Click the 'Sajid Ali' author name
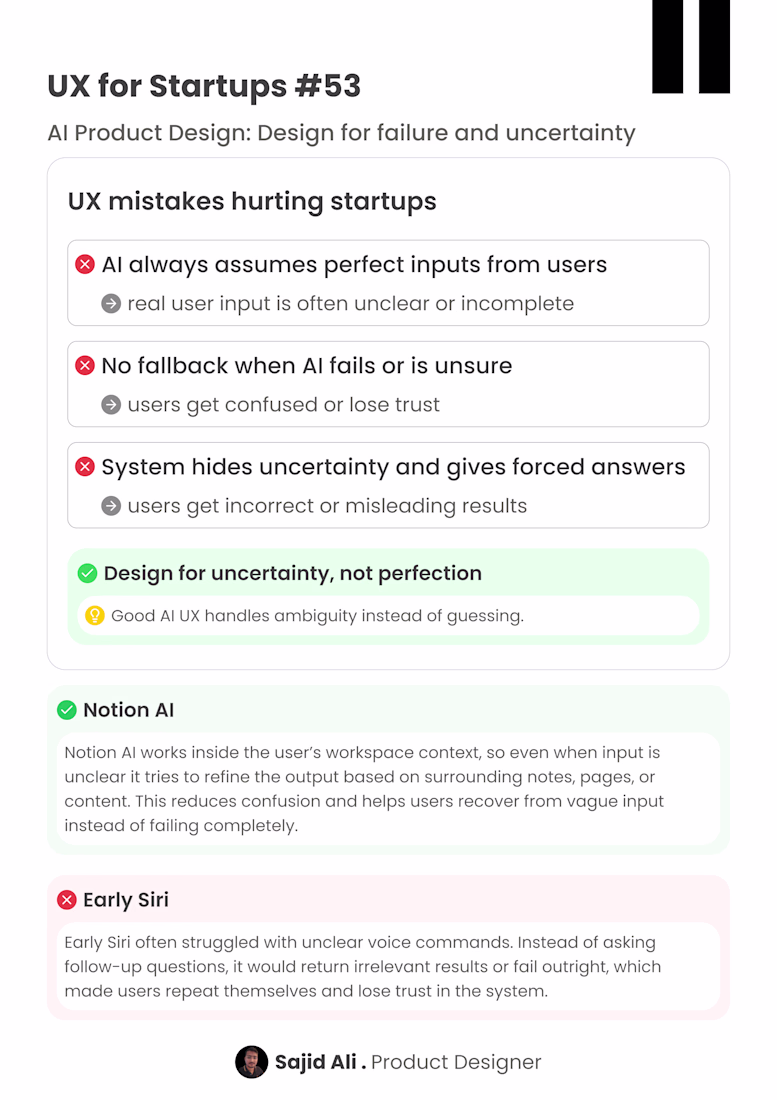The height and width of the screenshot is (1100, 777). click(316, 1062)
